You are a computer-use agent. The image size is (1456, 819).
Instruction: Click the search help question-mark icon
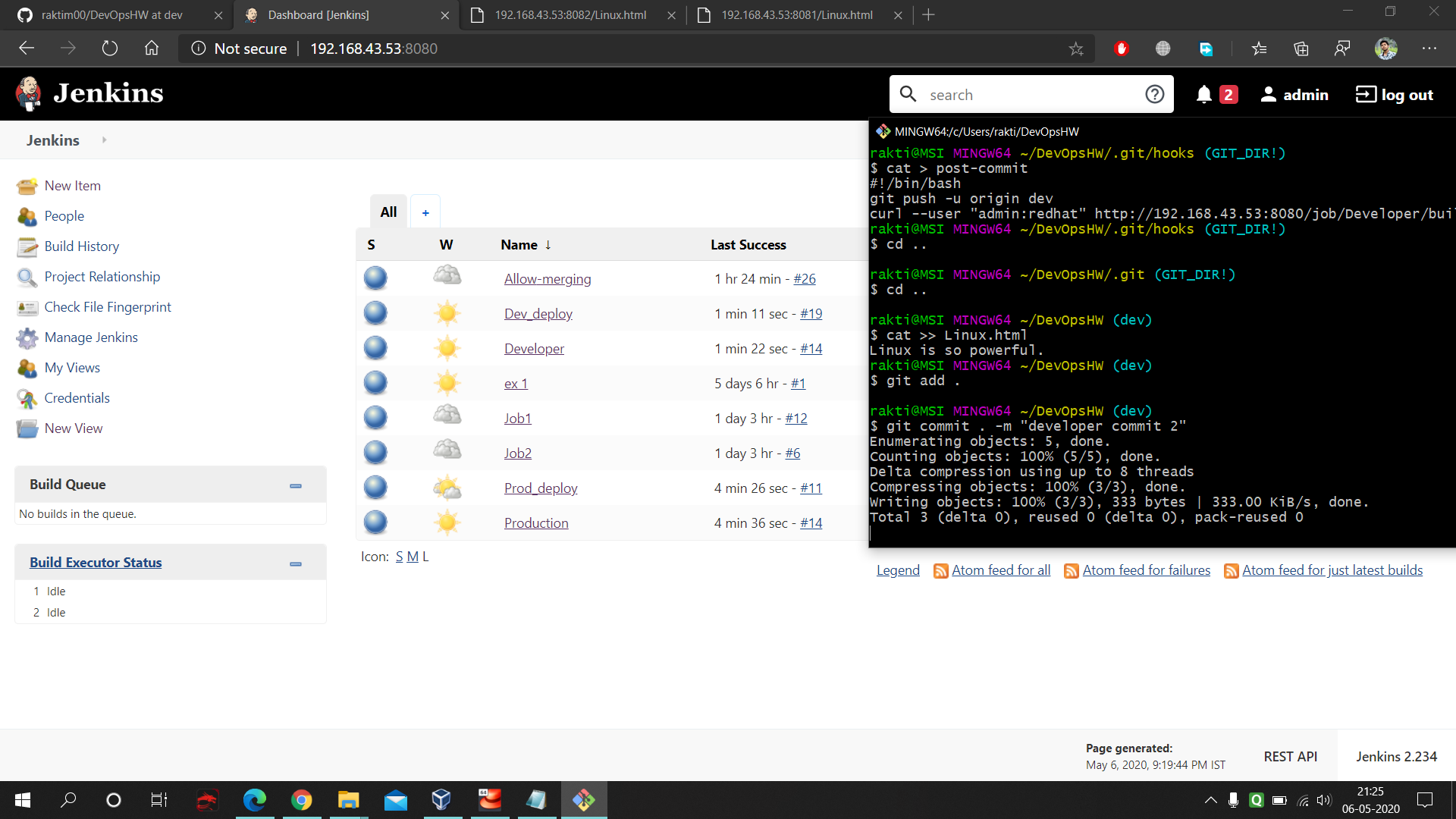tap(1154, 94)
